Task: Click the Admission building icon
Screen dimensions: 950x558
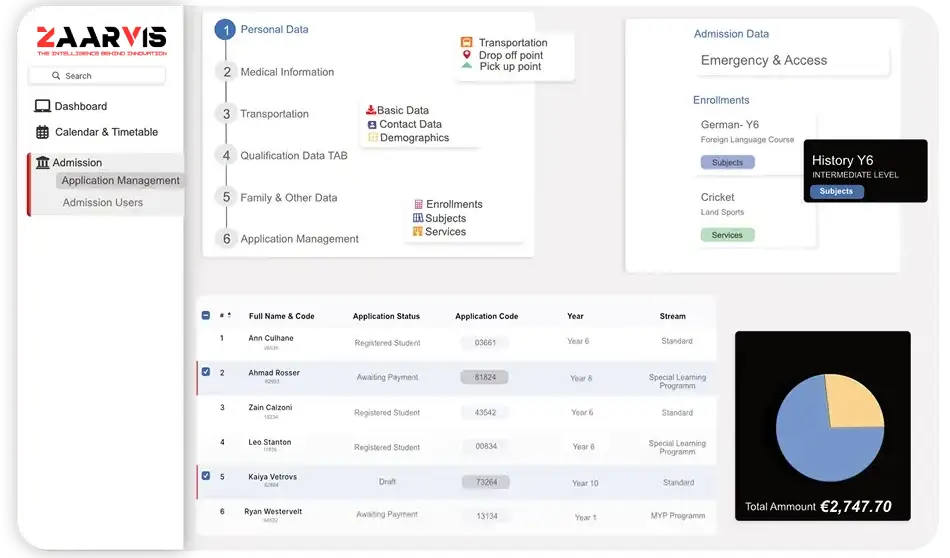Action: (42, 162)
